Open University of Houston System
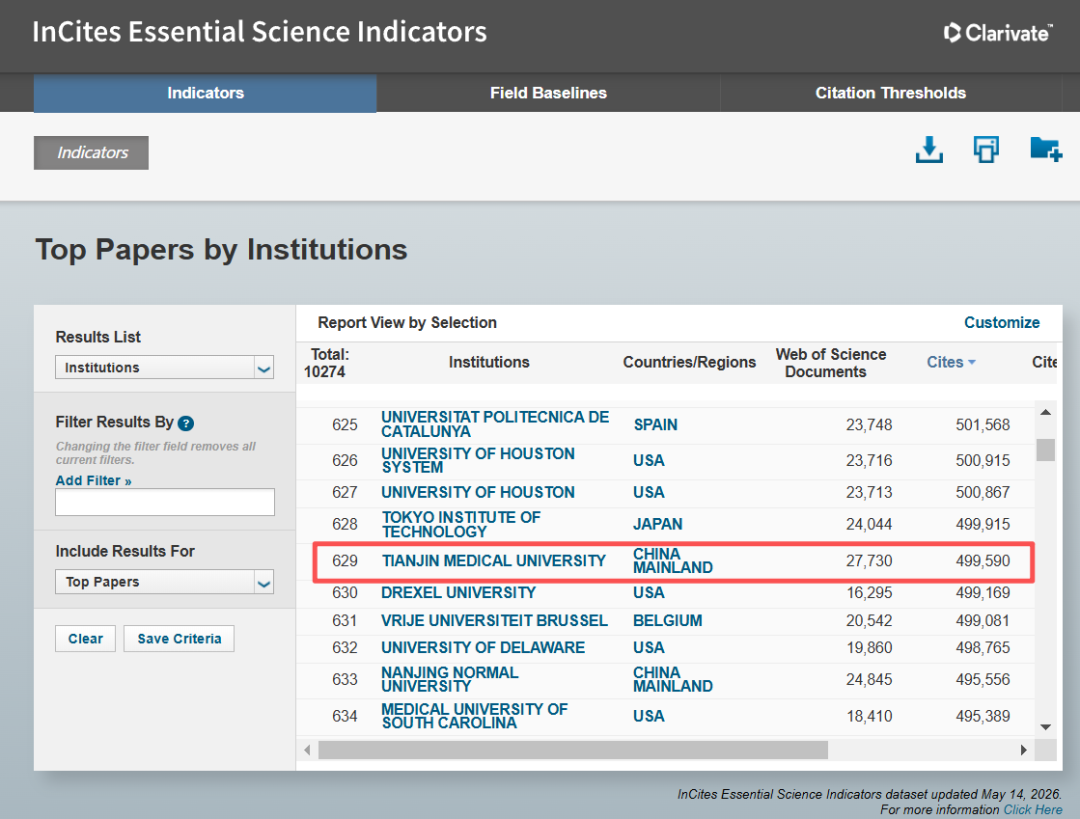This screenshot has height=819, width=1080. click(x=477, y=460)
